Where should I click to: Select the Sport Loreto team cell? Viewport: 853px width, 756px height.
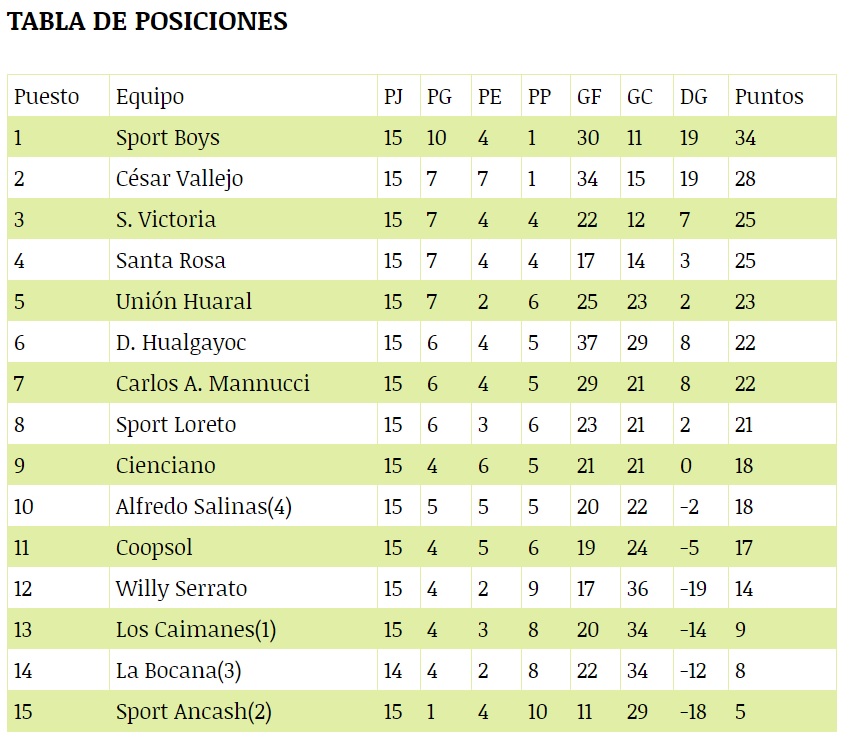point(176,425)
